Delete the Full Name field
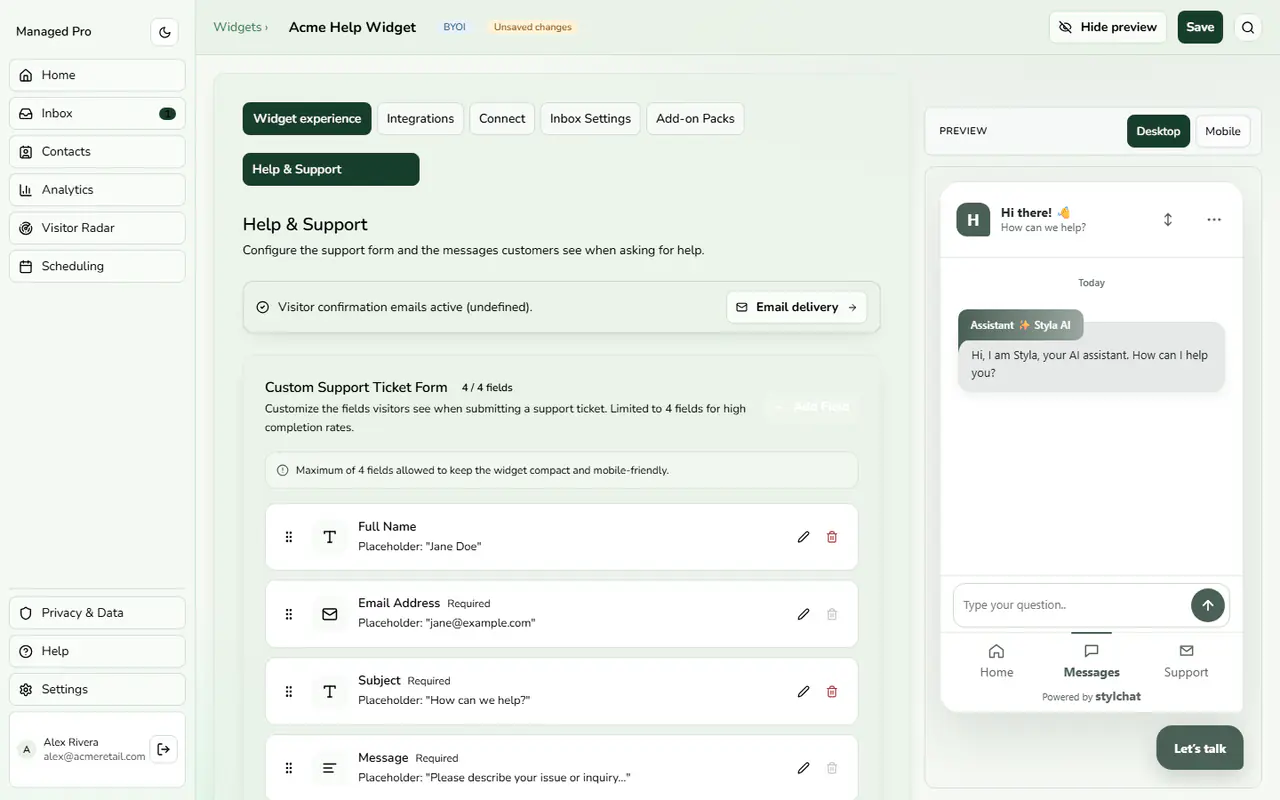This screenshot has width=1280, height=800. click(x=832, y=537)
